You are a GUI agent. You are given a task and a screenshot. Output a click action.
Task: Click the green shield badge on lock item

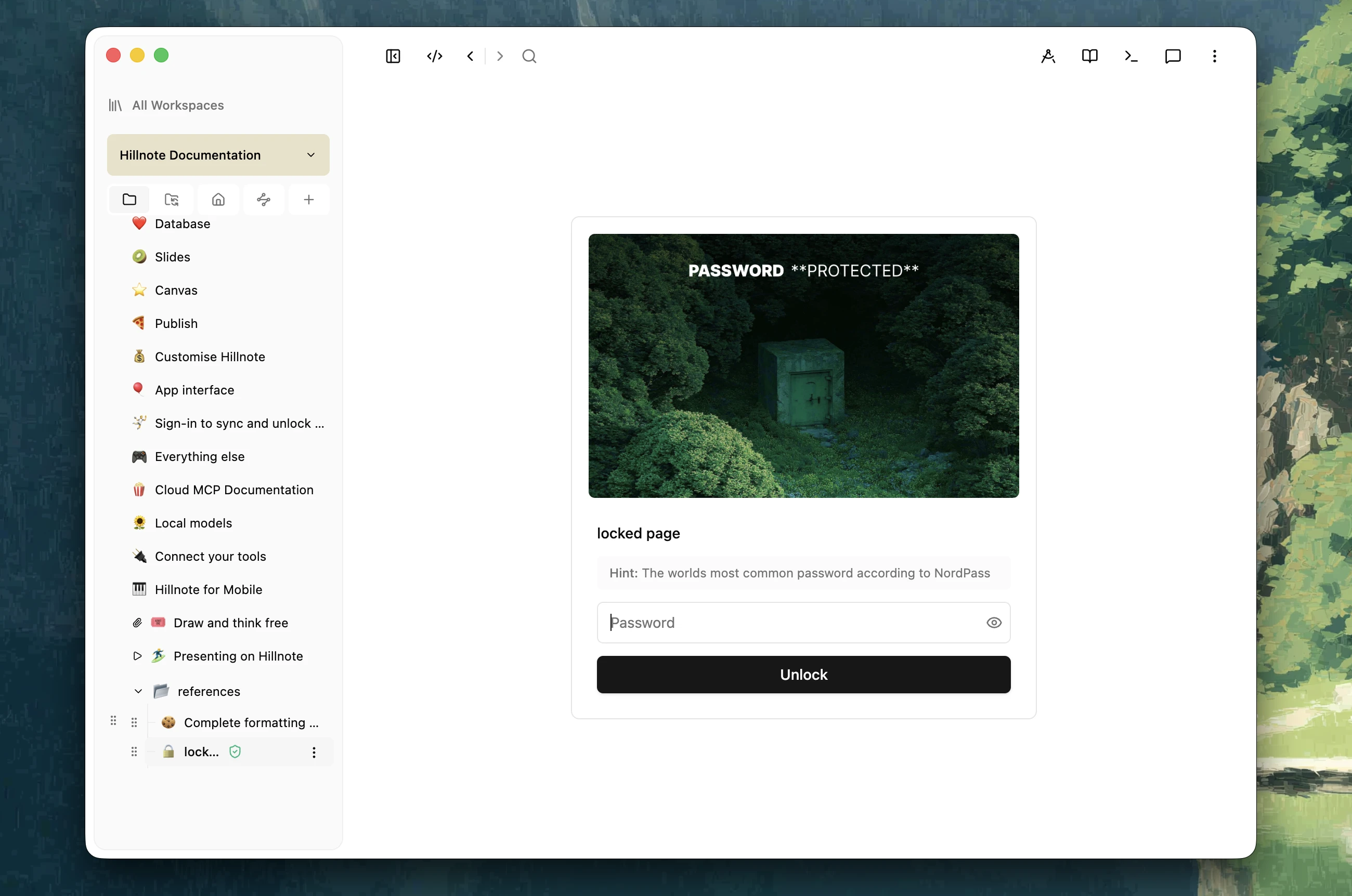pyautogui.click(x=235, y=752)
